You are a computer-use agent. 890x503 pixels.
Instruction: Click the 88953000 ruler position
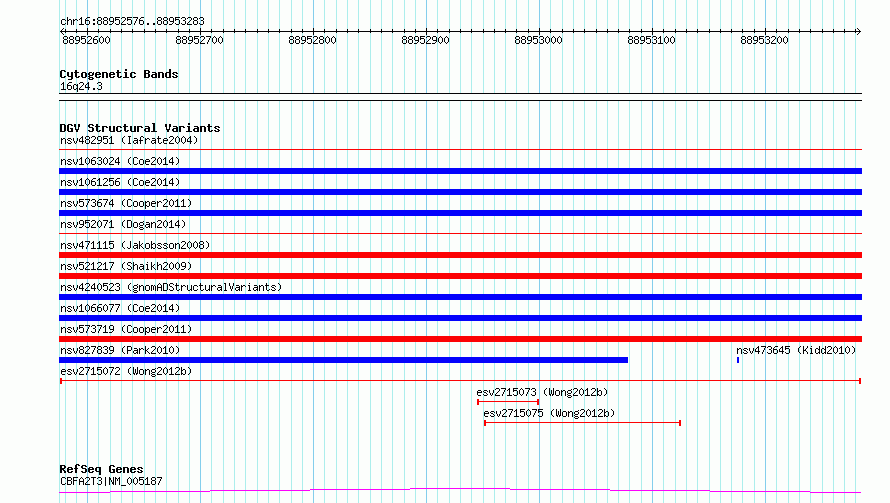point(538,40)
